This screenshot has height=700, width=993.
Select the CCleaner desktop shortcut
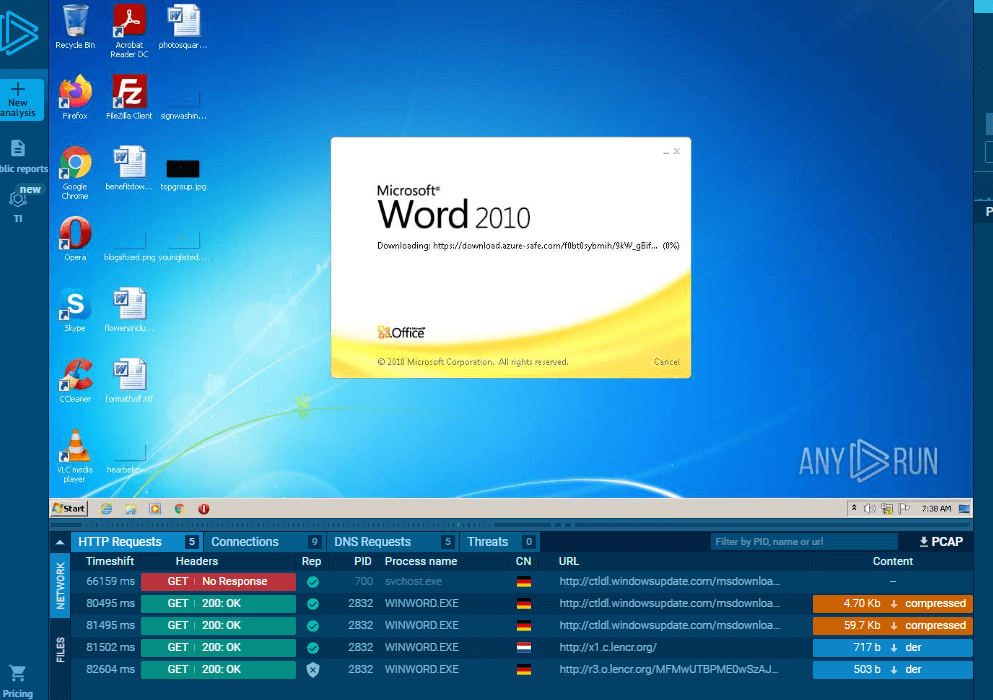click(75, 381)
